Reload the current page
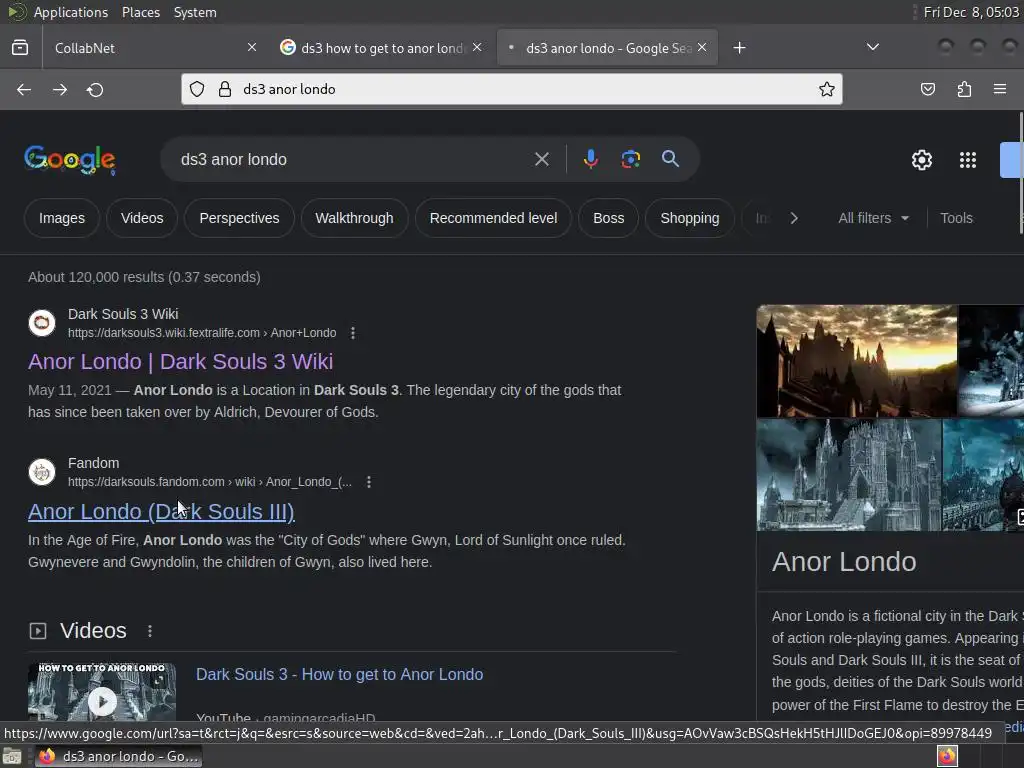 click(95, 89)
